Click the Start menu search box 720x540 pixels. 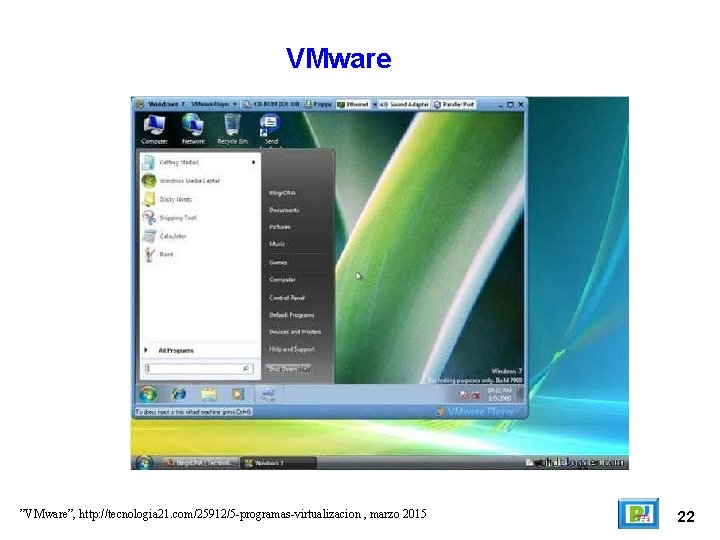[x=199, y=368]
